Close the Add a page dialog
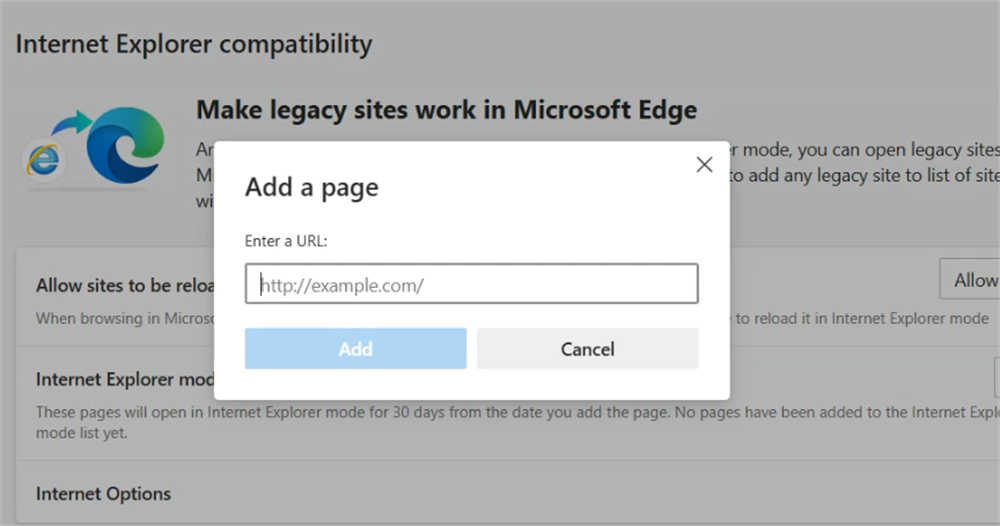Viewport: 1000px width, 526px height. (704, 165)
